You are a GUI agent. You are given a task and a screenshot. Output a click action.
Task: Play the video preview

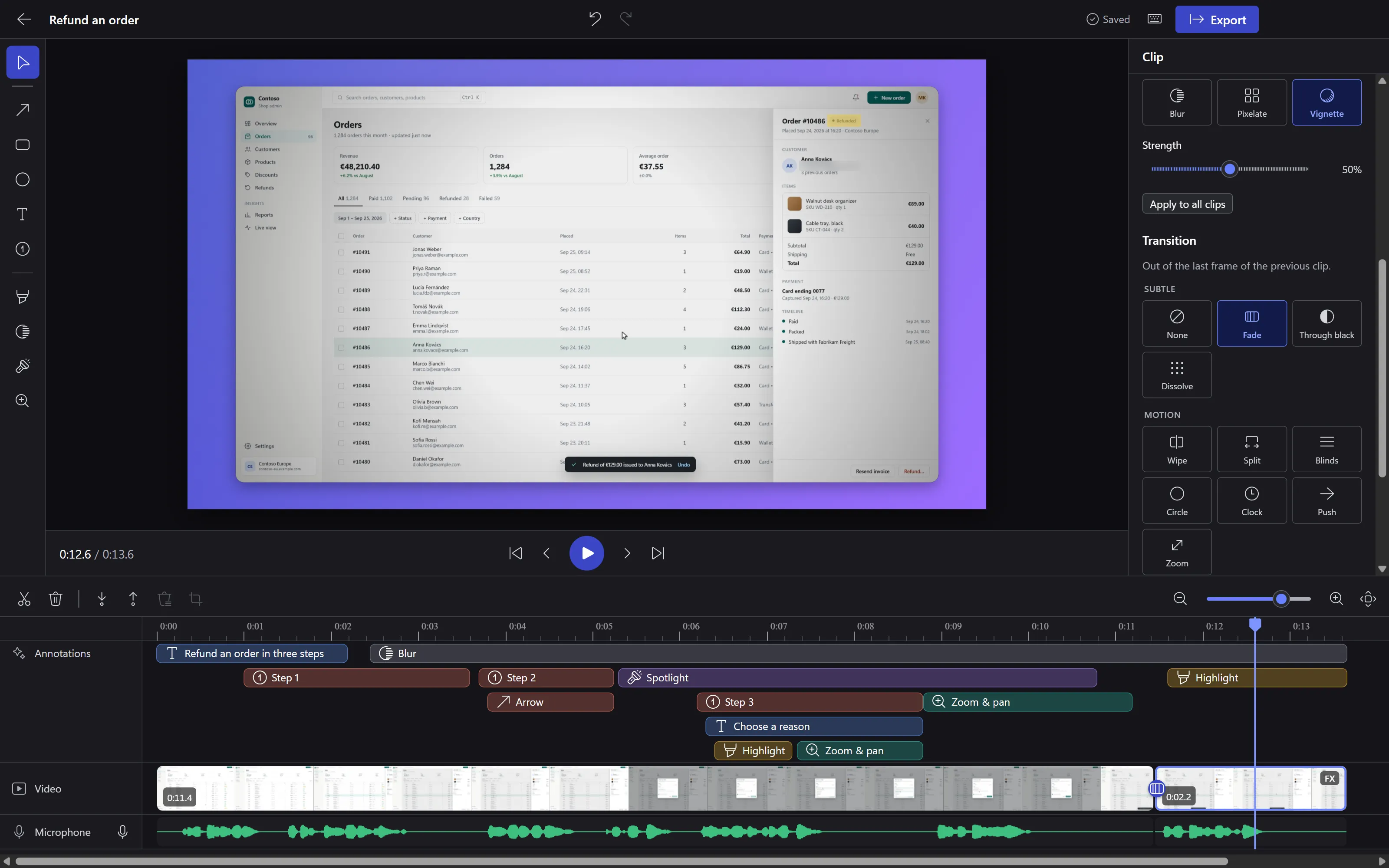coord(586,553)
